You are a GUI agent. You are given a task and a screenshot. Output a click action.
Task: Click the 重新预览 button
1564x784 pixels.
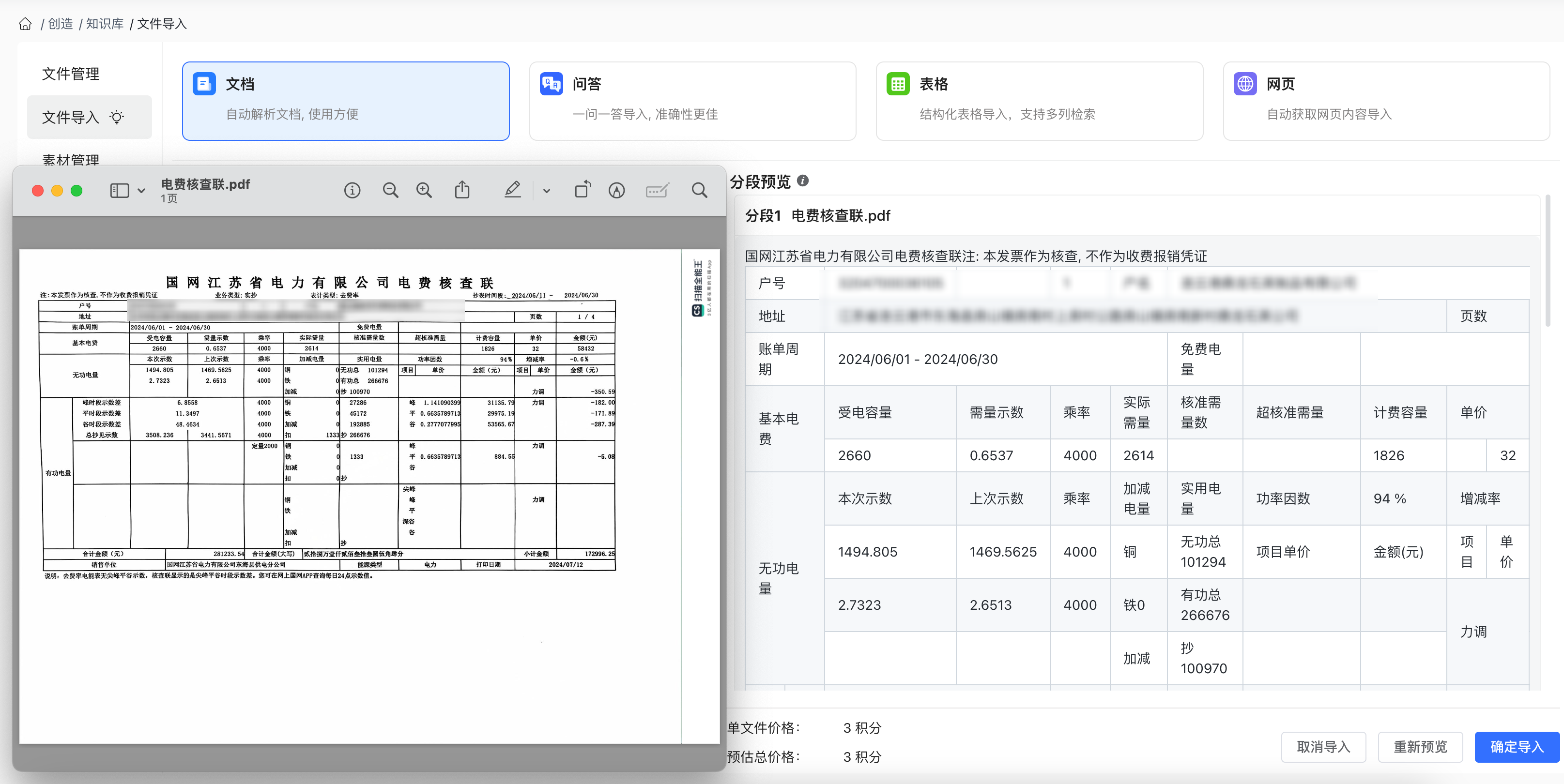click(x=1420, y=747)
